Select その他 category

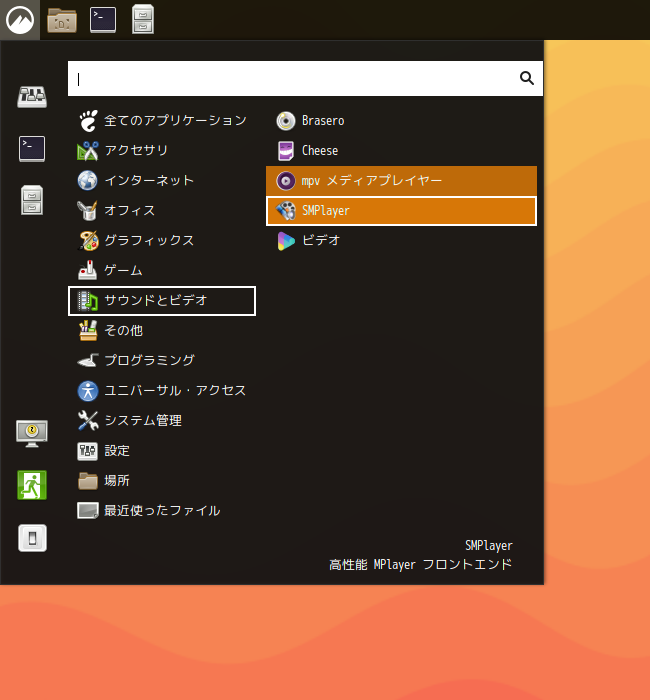pyautogui.click(x=162, y=331)
